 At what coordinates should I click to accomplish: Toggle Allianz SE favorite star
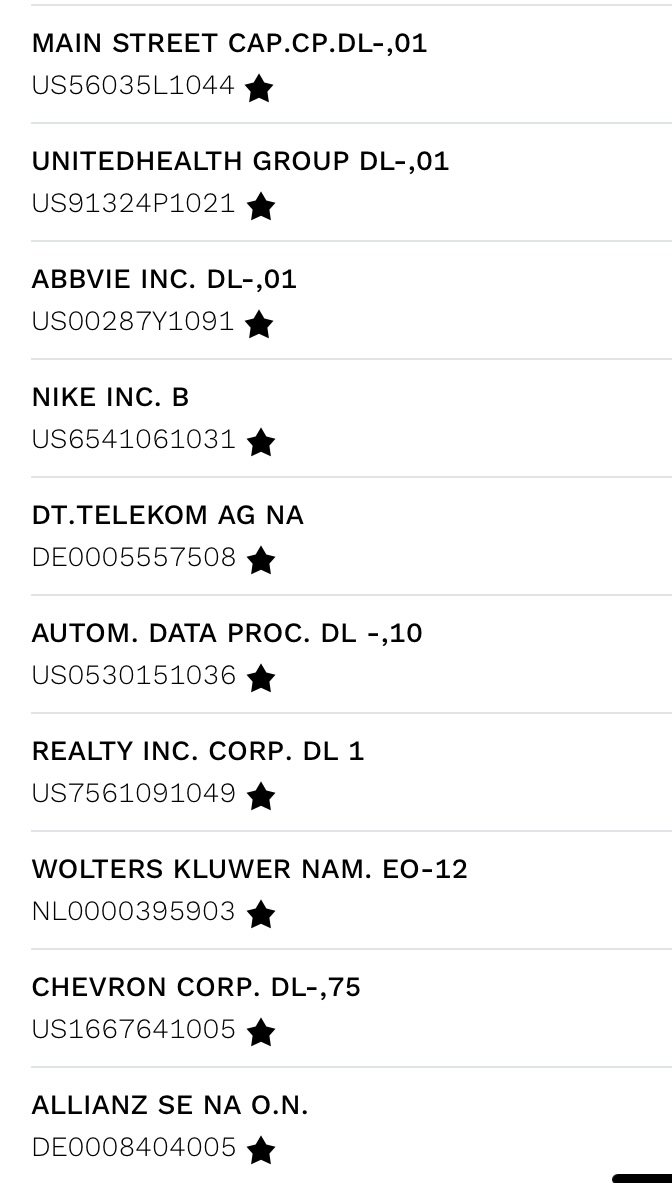[261, 1151]
